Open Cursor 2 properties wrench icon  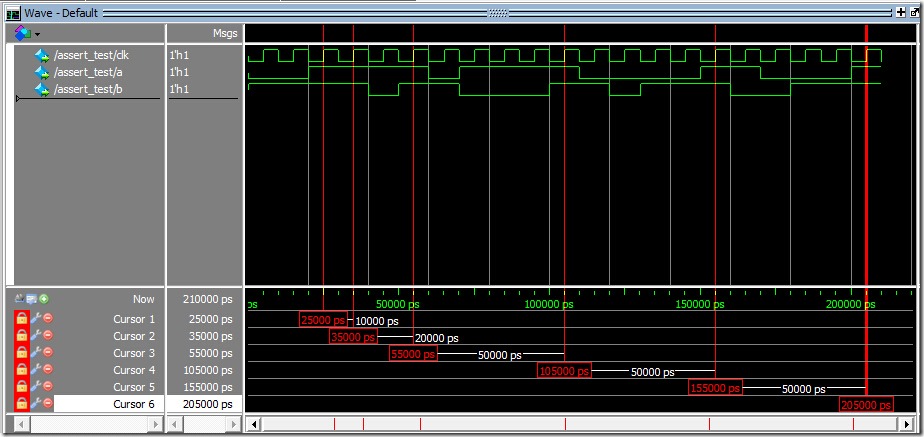coord(35,336)
